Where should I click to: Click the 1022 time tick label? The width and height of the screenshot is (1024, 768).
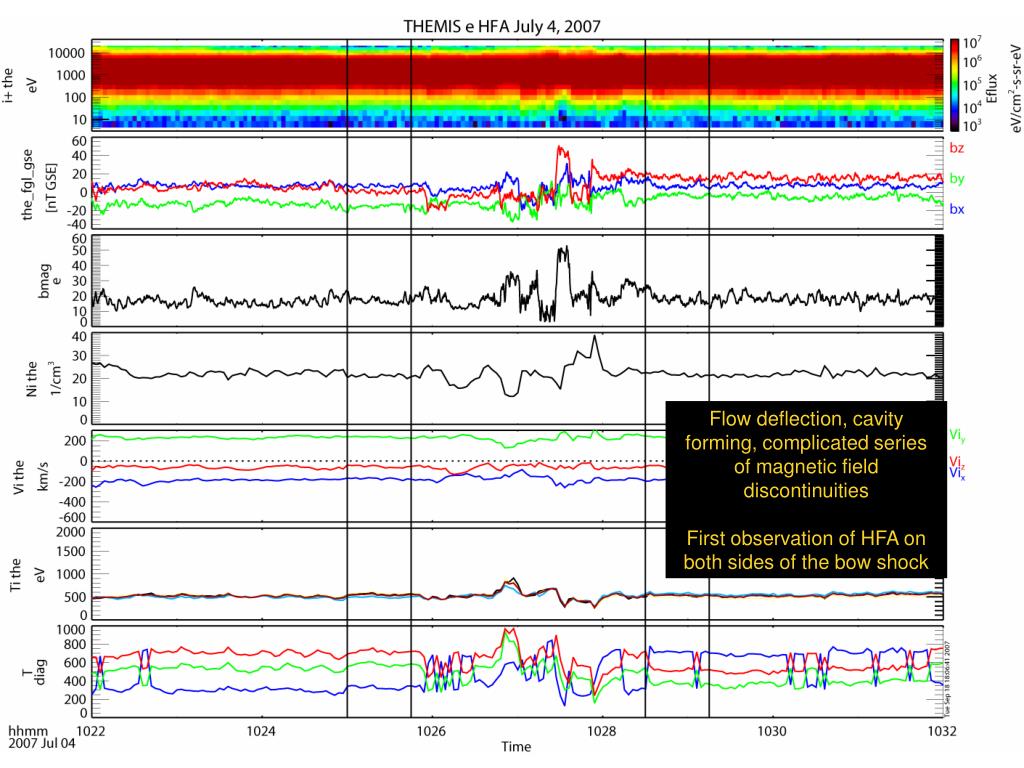coord(91,731)
